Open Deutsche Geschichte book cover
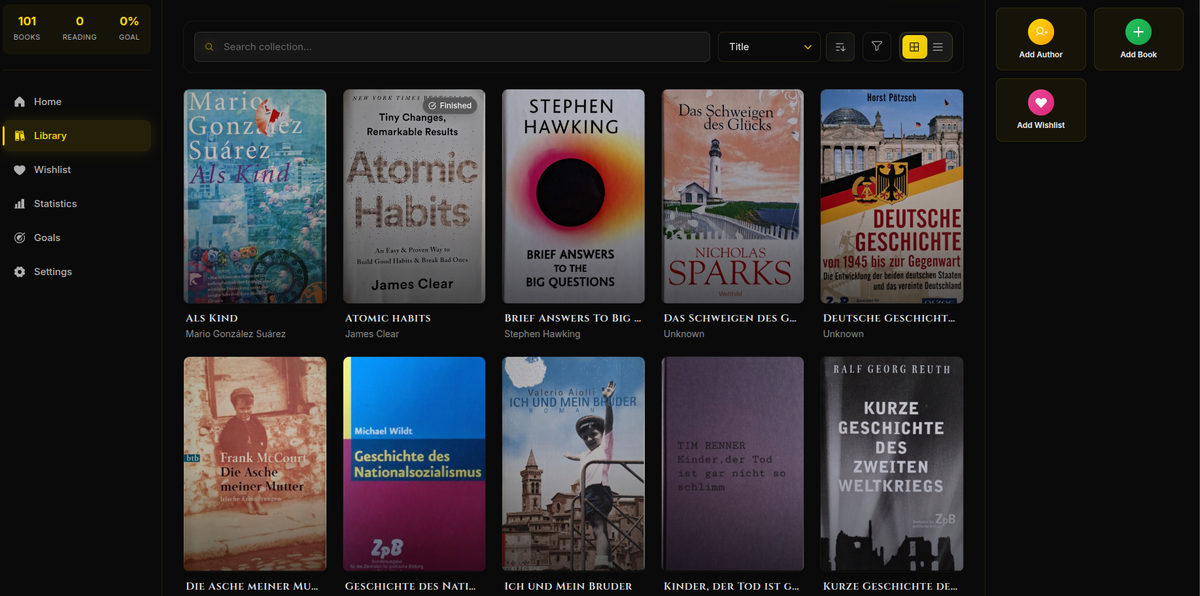This screenshot has height=596, width=1200. point(892,196)
